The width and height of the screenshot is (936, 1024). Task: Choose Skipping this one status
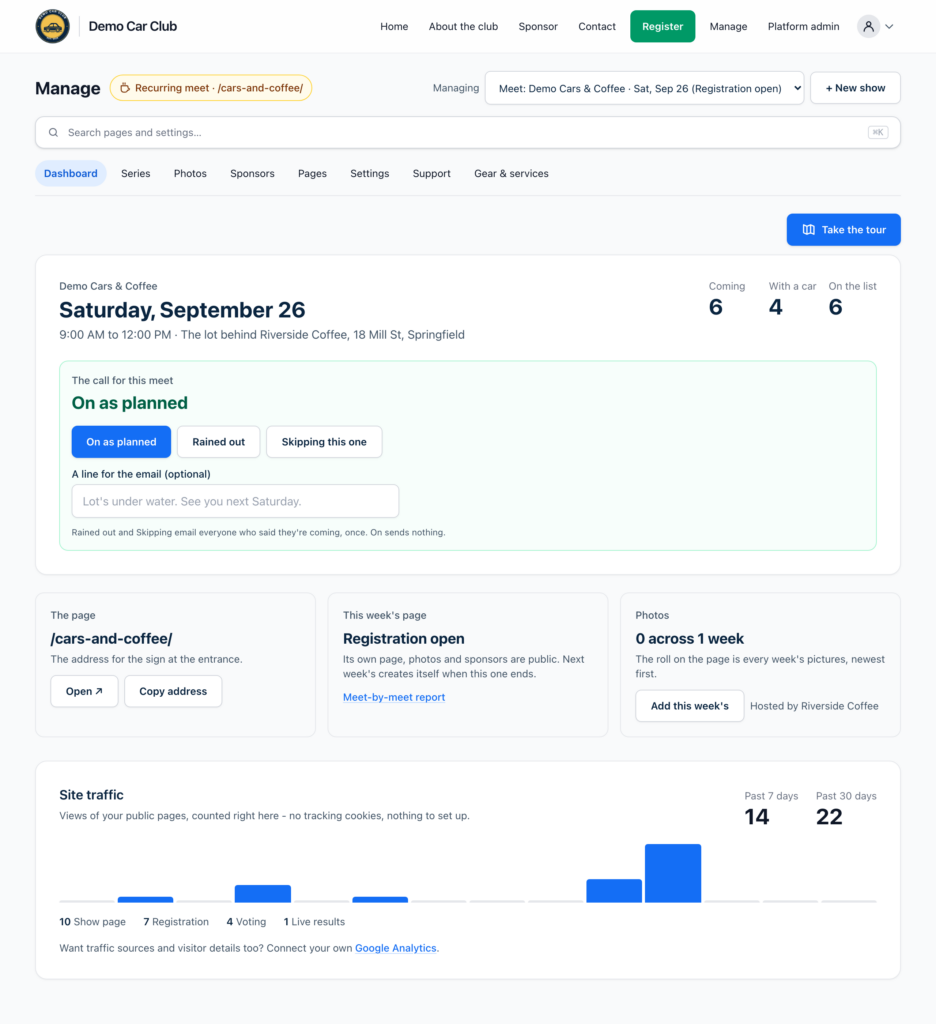[324, 442]
